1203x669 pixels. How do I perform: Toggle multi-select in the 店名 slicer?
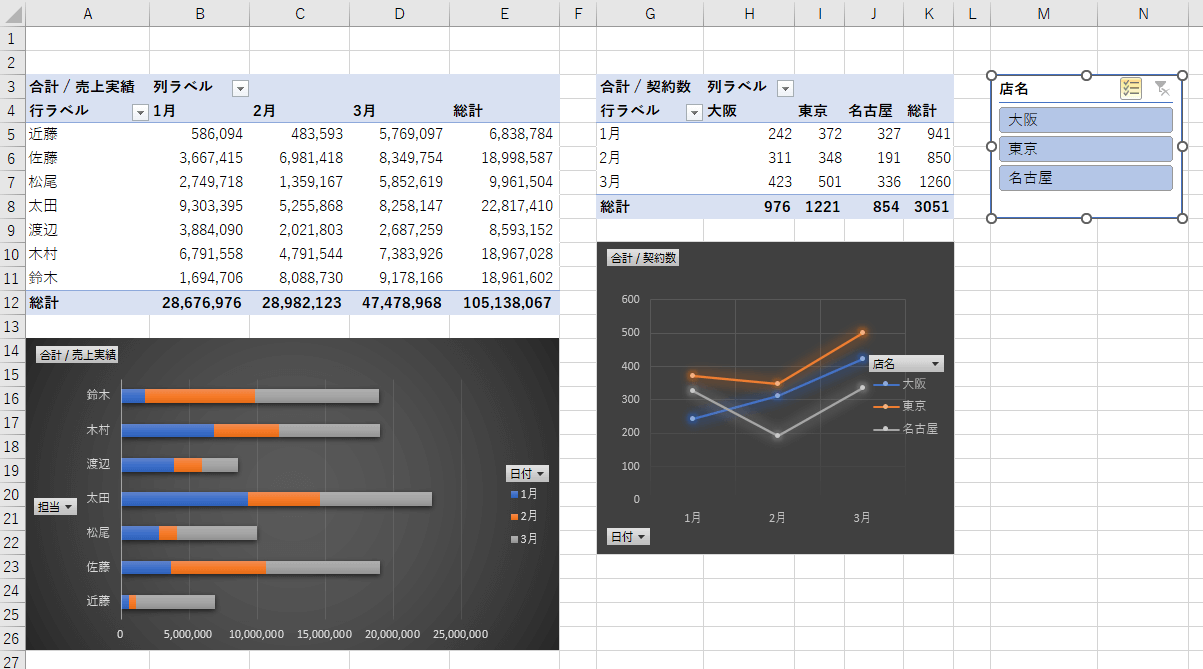[x=1131, y=89]
